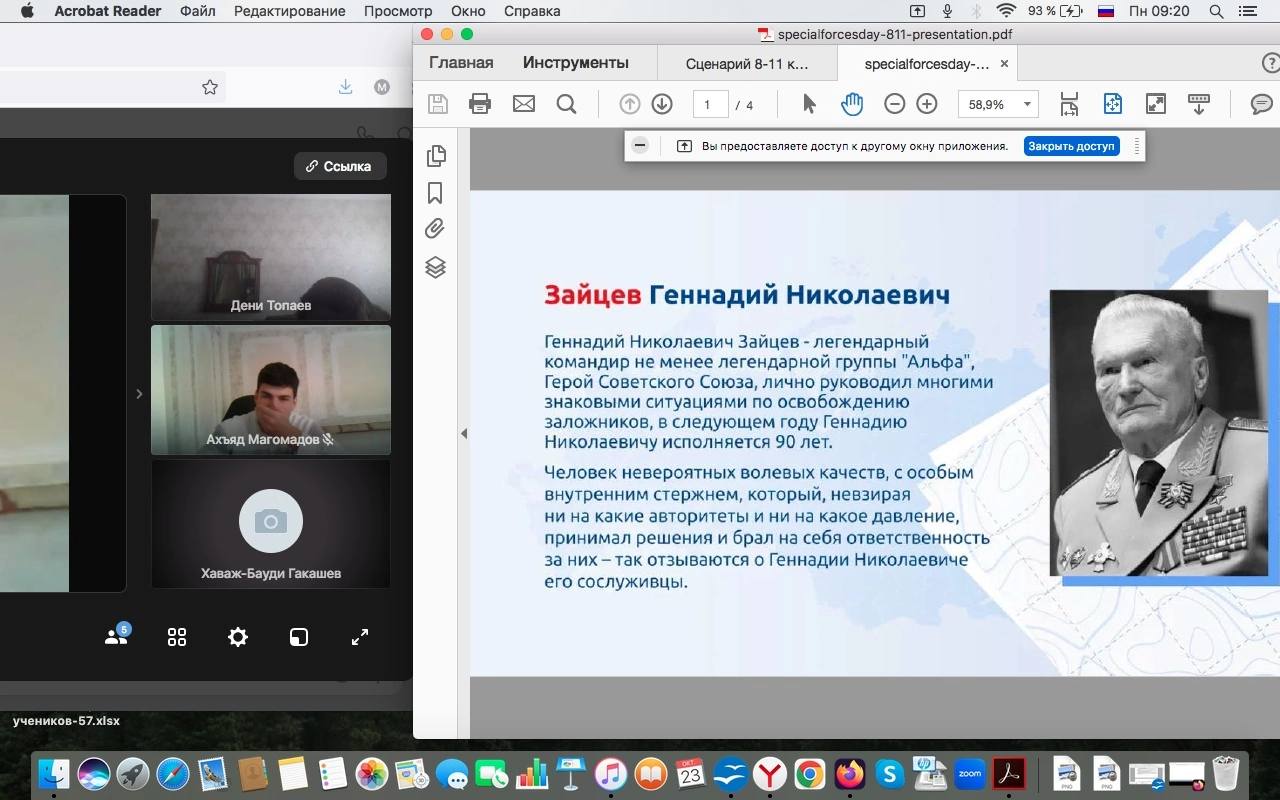This screenshot has width=1280, height=800.
Task: Go to the next page with down arrow
Action: click(662, 104)
